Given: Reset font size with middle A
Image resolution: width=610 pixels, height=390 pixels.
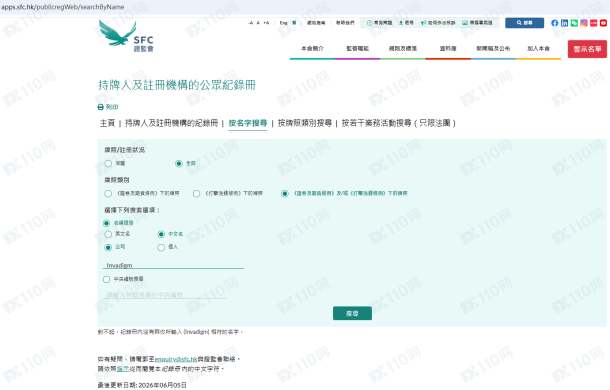Looking at the screenshot, I should [x=258, y=23].
